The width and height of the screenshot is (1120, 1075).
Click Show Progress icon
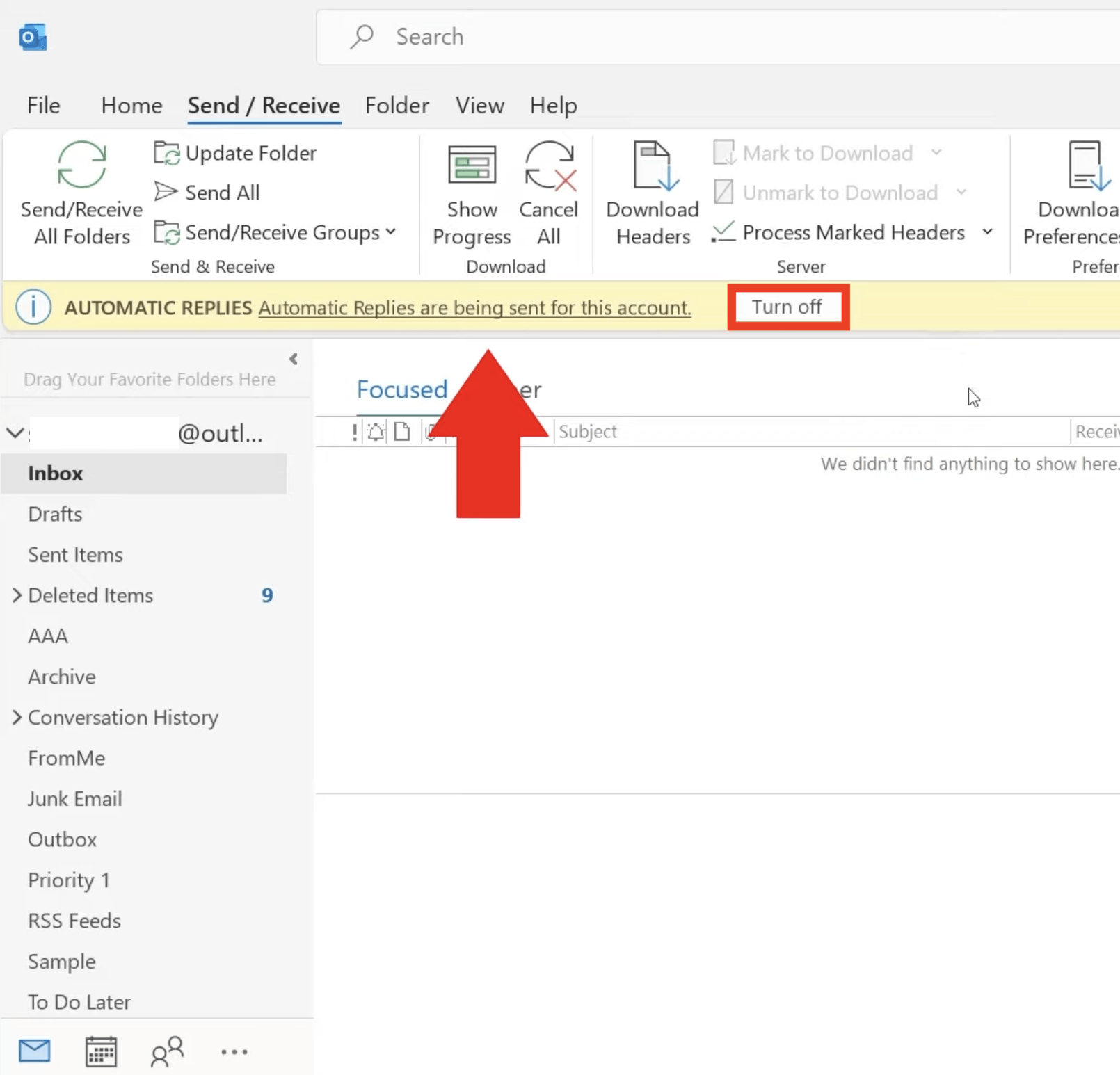pyautogui.click(x=472, y=165)
